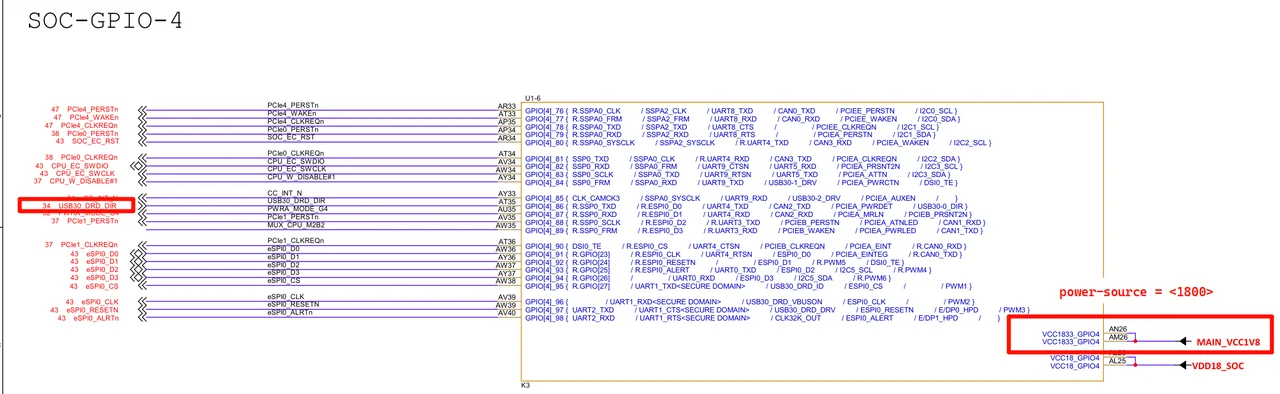
Task: Click power pin number AN26
Action: coord(1118,329)
